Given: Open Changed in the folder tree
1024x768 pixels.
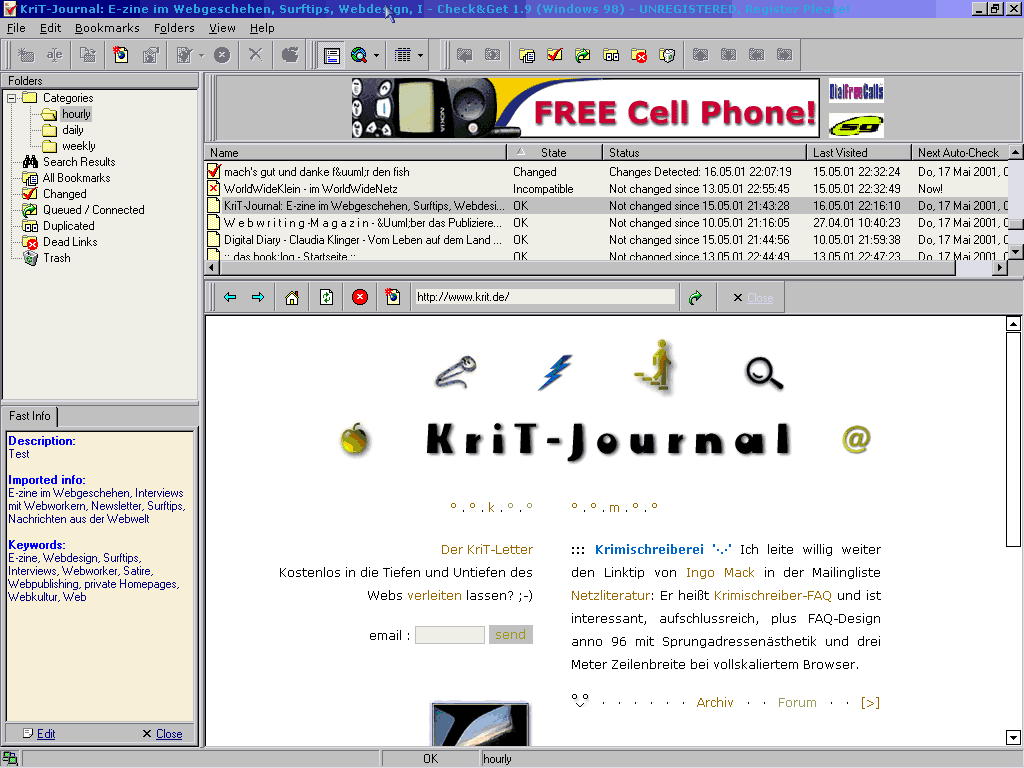Looking at the screenshot, I should (65, 194).
